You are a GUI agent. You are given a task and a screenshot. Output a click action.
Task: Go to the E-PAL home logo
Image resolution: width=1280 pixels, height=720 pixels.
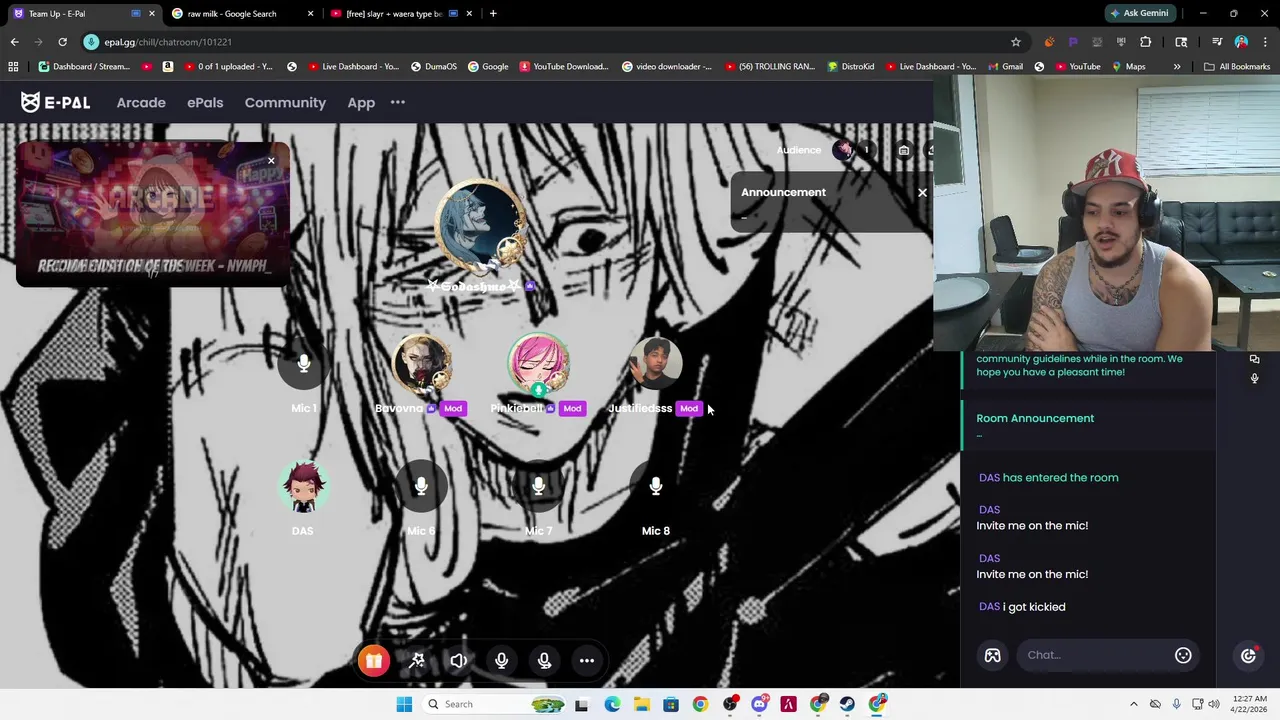click(x=55, y=102)
